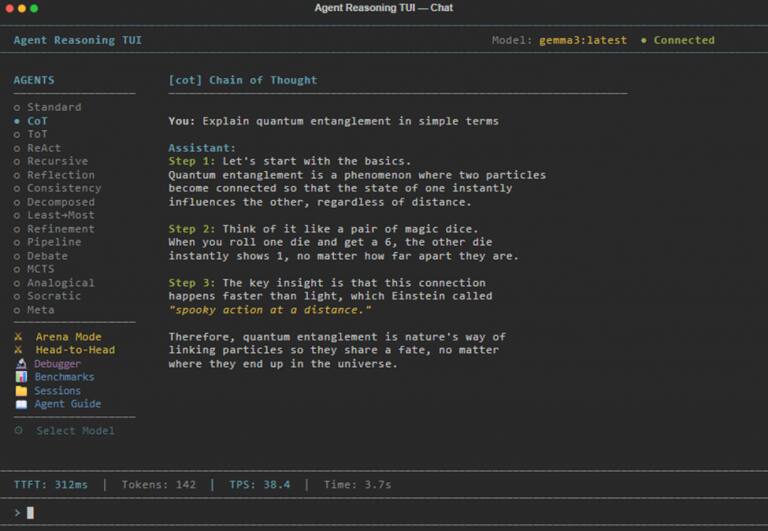This screenshot has width=768, height=531.
Task: Open Select Model chooser
Action: [x=75, y=431]
